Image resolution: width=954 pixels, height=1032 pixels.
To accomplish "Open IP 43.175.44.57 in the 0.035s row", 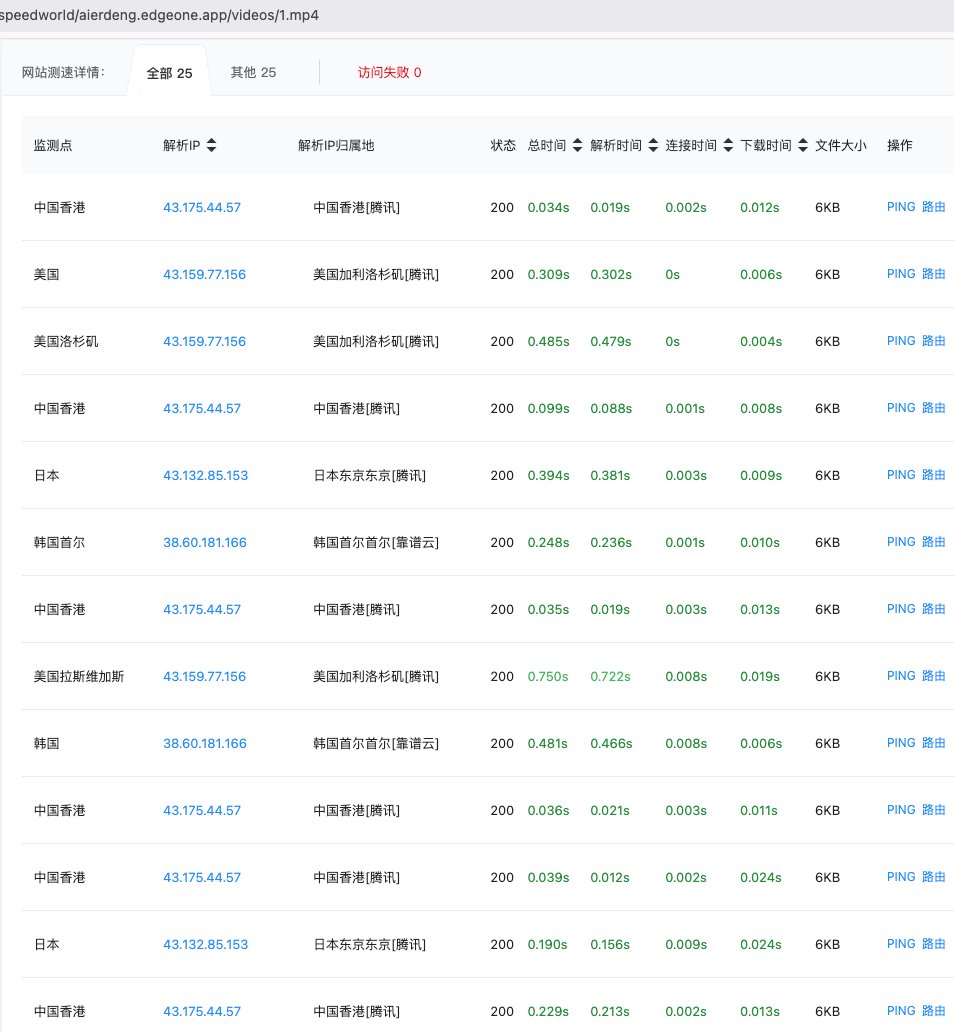I will pyautogui.click(x=202, y=609).
